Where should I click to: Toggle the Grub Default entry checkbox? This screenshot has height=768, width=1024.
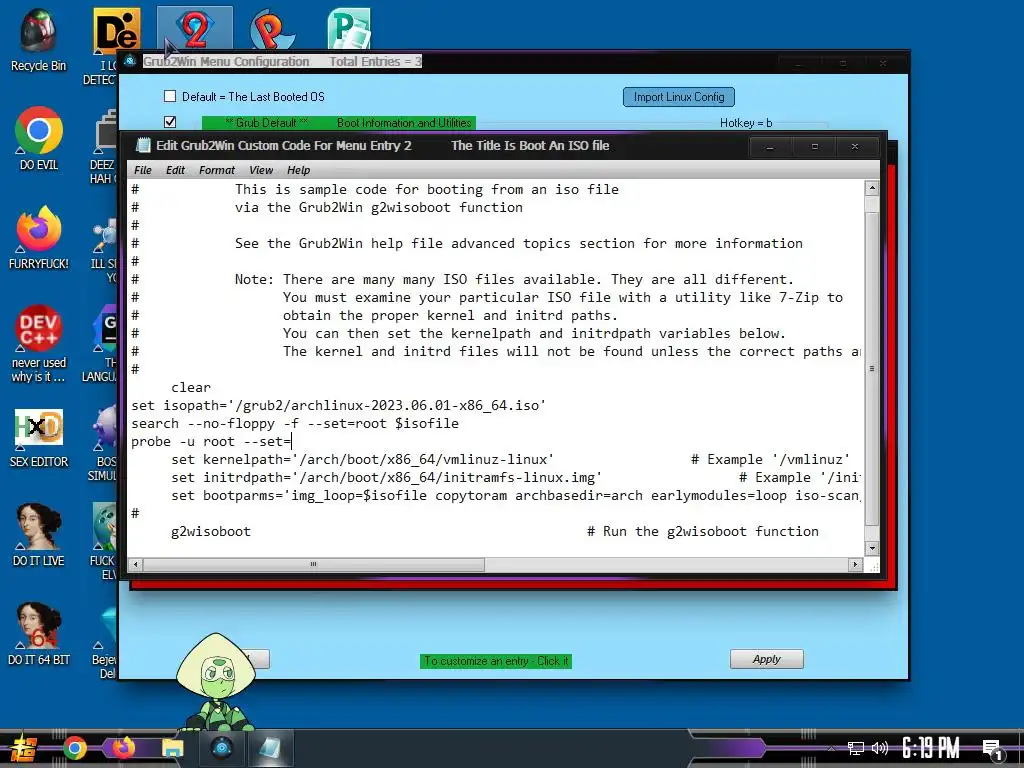(x=170, y=122)
